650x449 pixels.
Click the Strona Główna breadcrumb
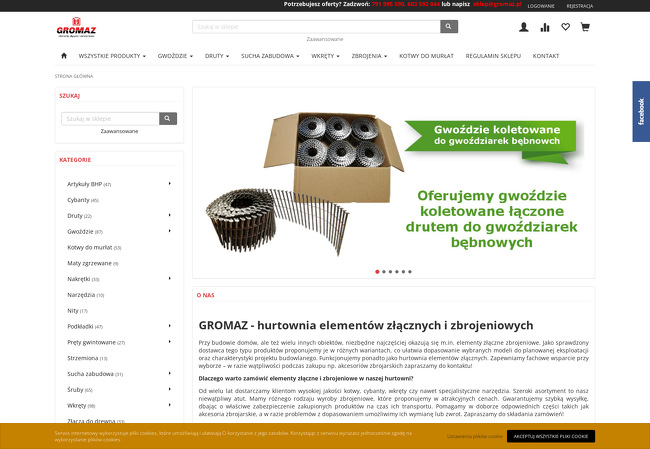pos(74,76)
